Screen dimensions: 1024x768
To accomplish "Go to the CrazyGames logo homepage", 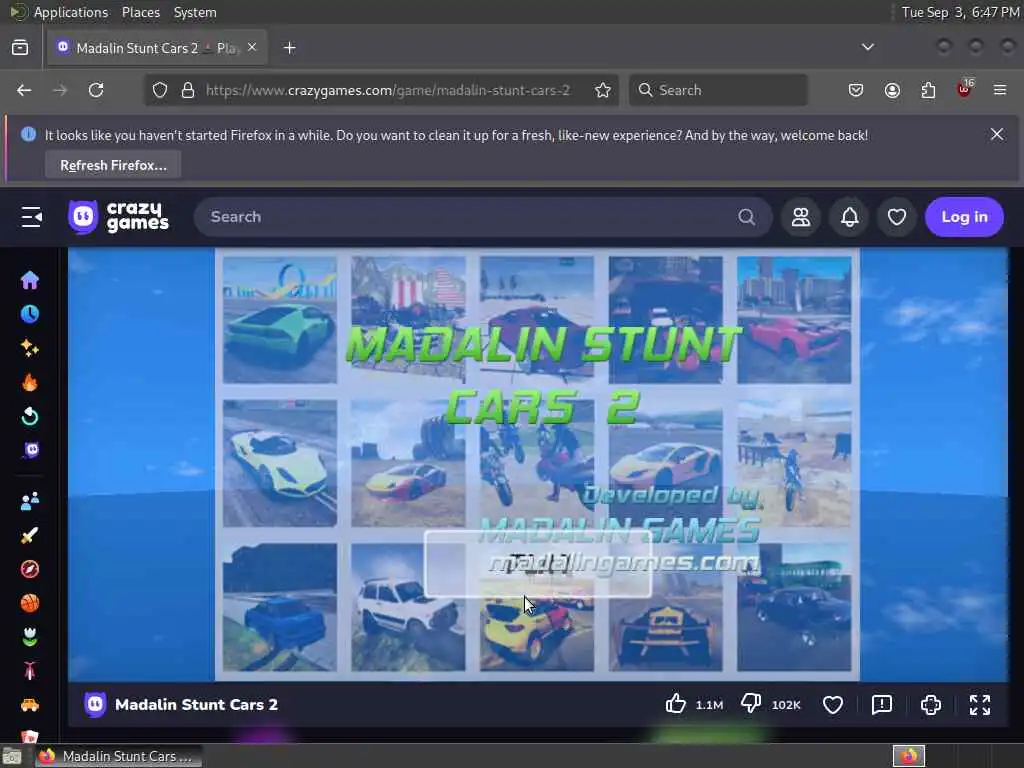I will coord(118,217).
